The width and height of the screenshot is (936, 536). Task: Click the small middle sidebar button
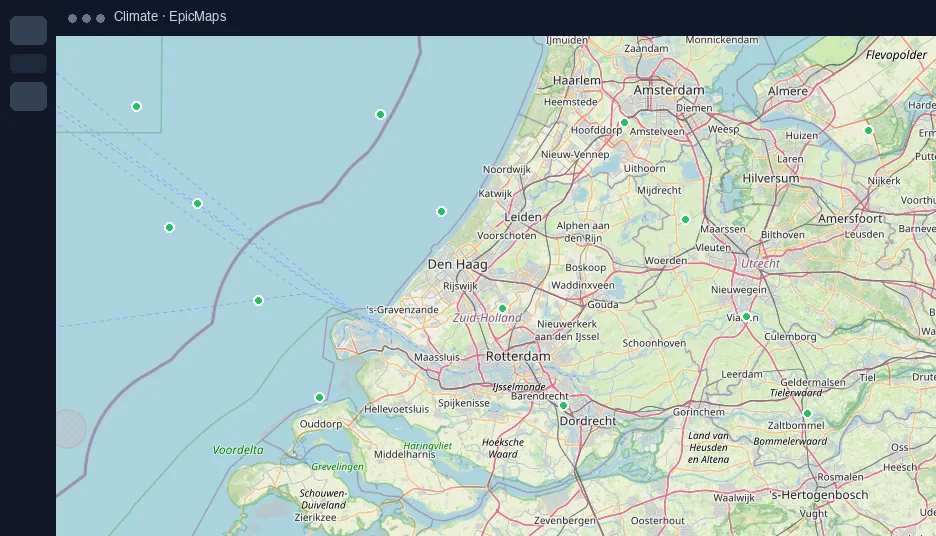[29, 63]
